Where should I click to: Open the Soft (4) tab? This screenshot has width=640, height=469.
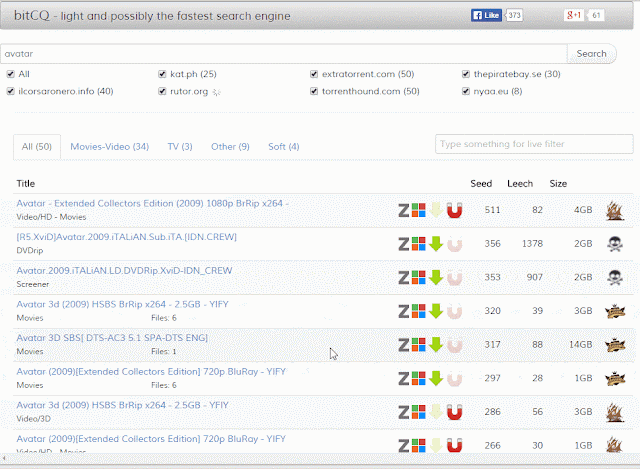click(284, 147)
